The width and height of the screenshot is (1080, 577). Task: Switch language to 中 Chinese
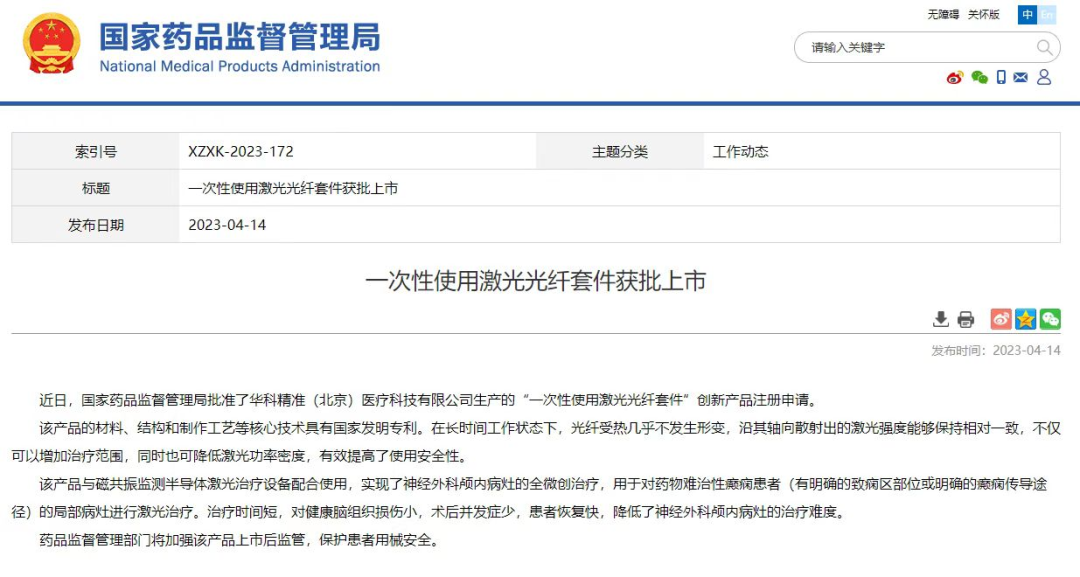pyautogui.click(x=1028, y=14)
